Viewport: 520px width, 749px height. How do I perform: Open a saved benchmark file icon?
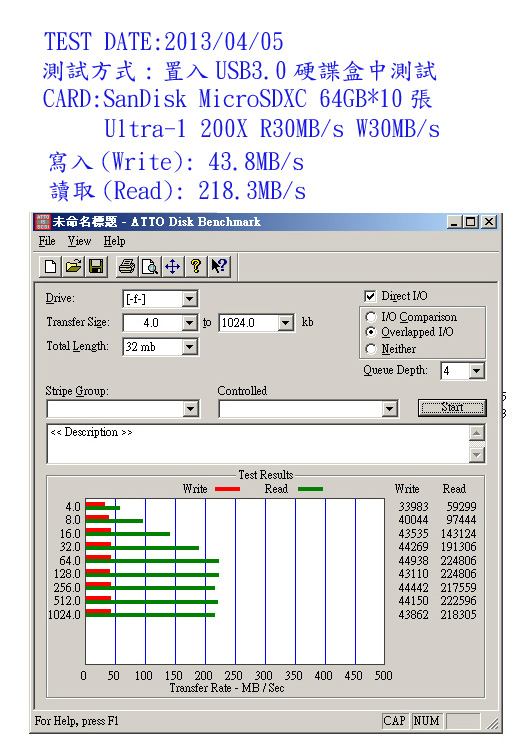click(73, 266)
